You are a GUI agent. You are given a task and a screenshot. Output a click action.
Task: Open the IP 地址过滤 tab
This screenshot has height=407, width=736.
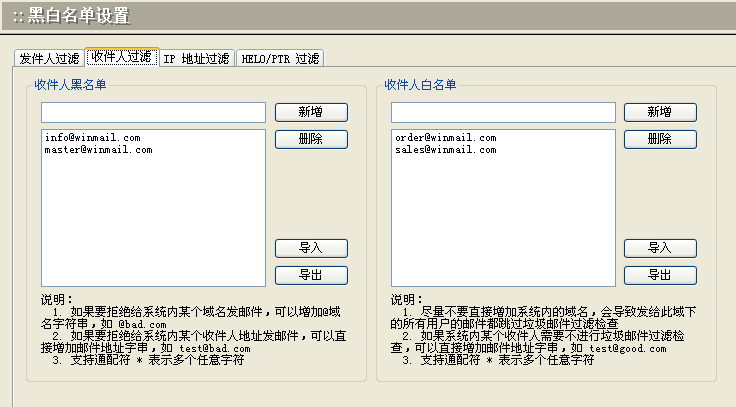coord(196,59)
